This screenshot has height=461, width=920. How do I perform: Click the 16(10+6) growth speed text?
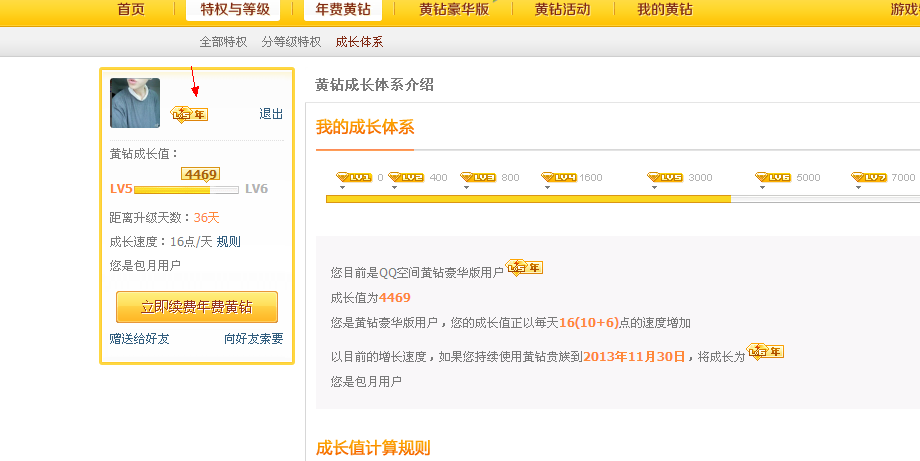(588, 323)
